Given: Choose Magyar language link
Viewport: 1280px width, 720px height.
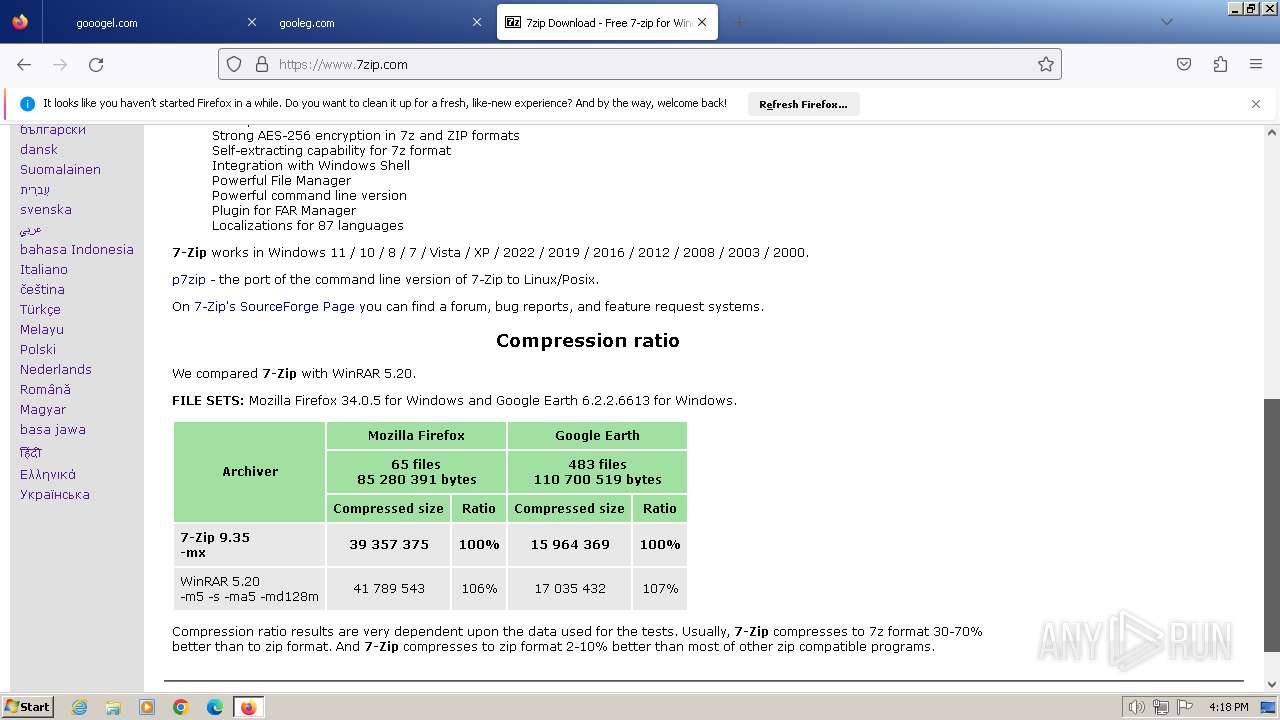Looking at the screenshot, I should coord(43,410).
